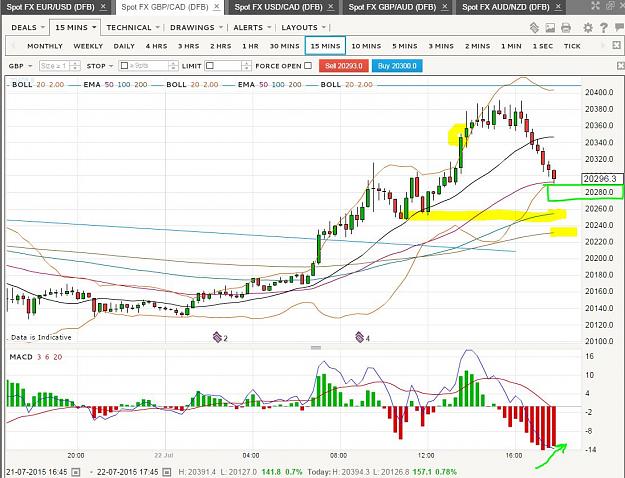
Task: Detach chart window icon
Action: (x=610, y=5)
